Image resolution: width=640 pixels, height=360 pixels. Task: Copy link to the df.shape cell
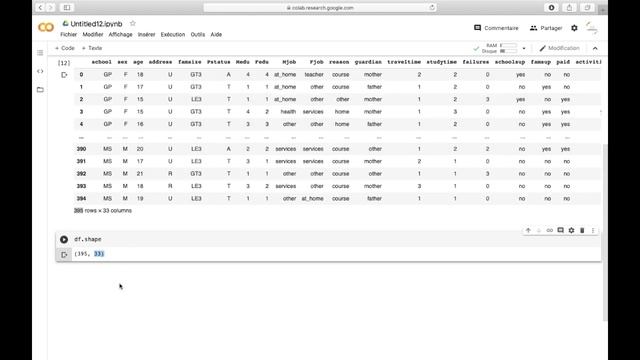coord(549,231)
